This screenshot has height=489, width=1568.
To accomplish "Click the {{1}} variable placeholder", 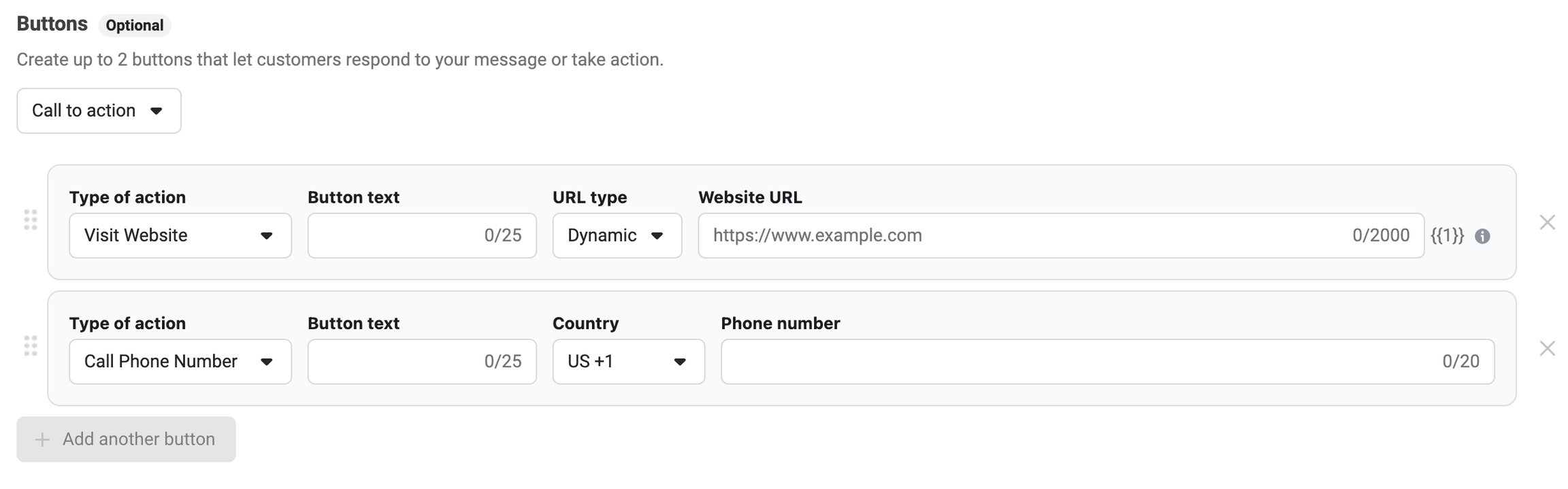I will coord(1447,235).
